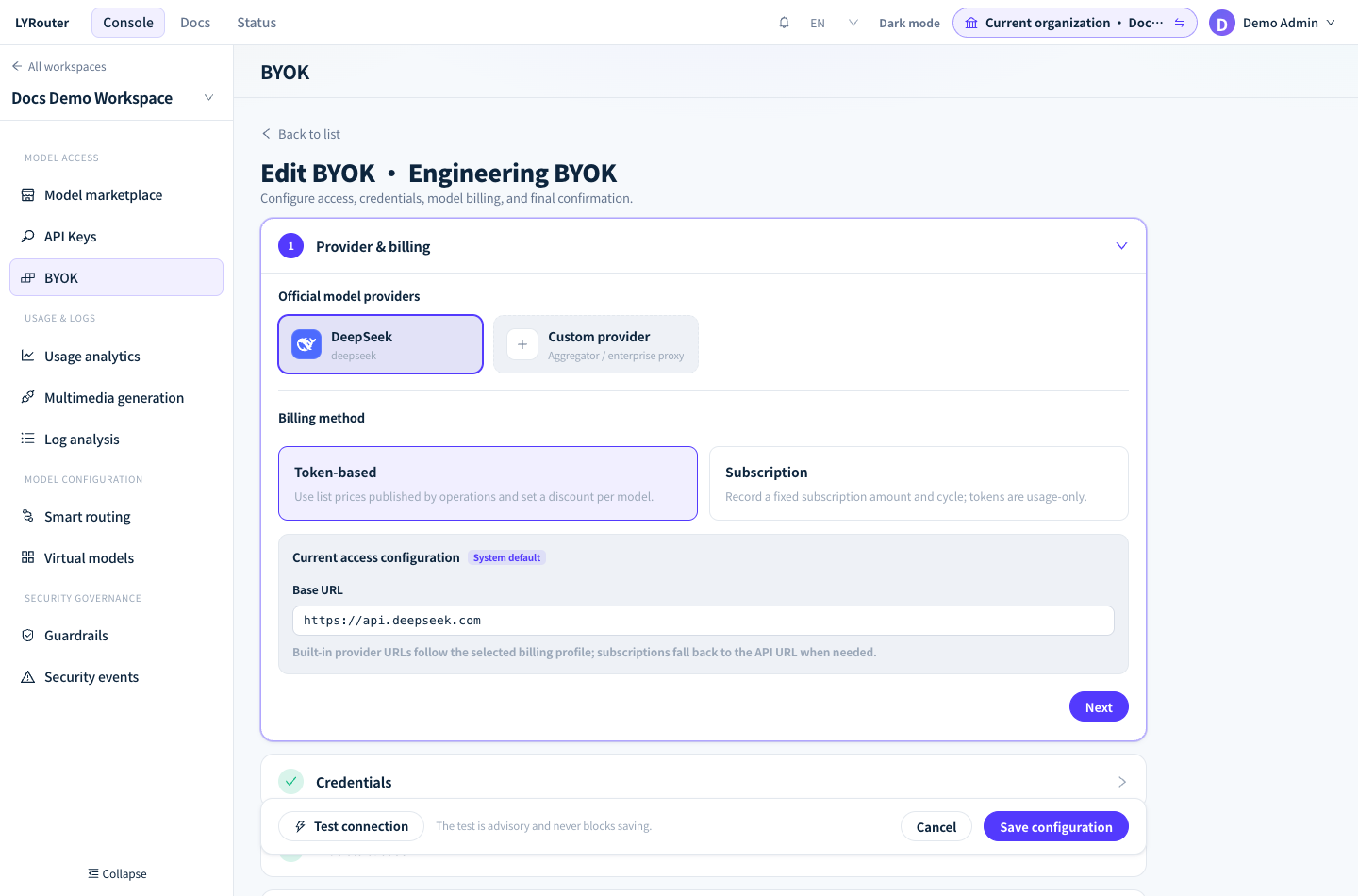This screenshot has width=1358, height=896.
Task: Click the Guardrails shield icon
Action: click(x=28, y=636)
